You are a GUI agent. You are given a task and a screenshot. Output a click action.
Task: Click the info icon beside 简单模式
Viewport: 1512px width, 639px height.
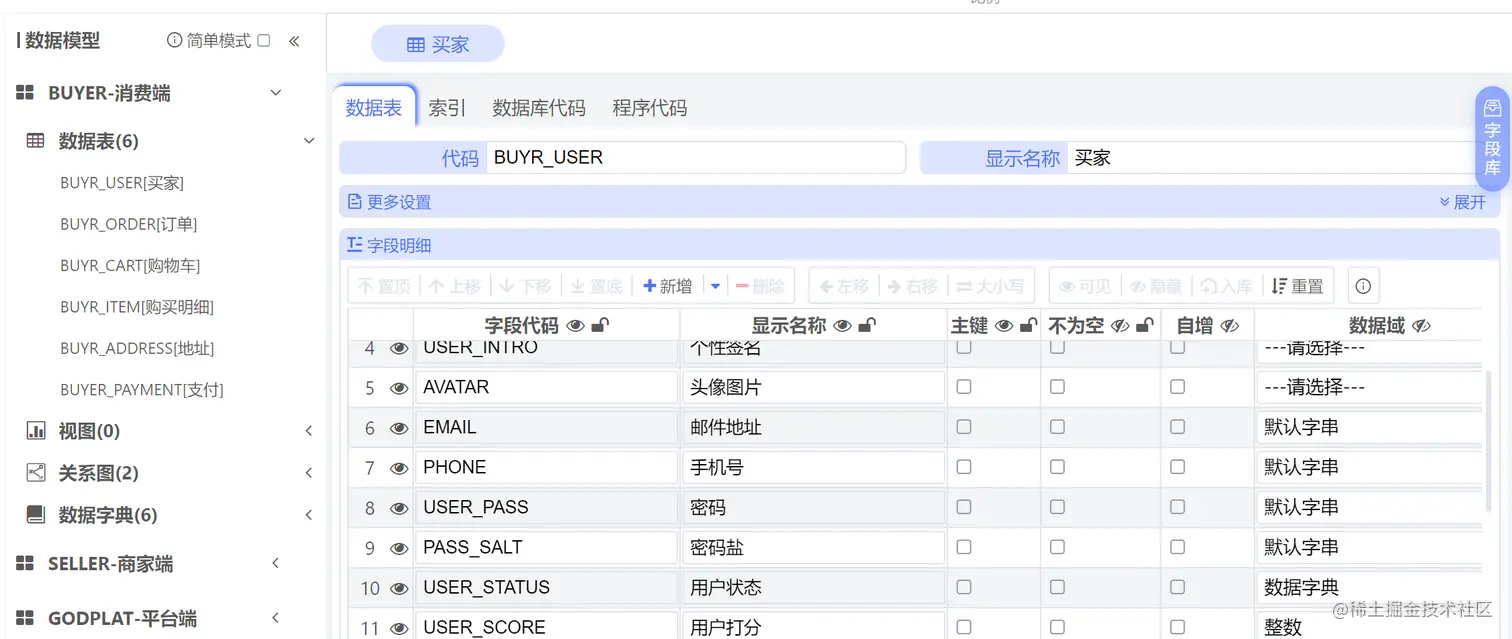click(x=175, y=41)
